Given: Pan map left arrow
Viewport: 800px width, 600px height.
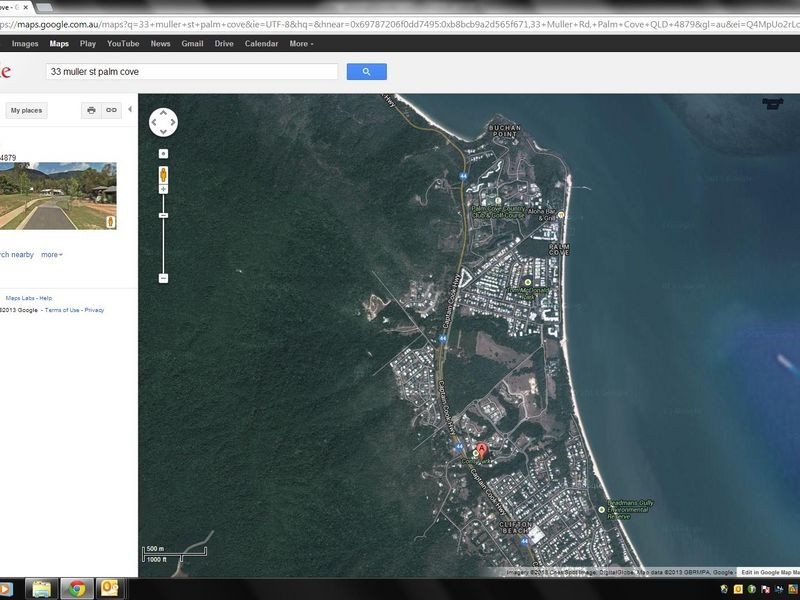Looking at the screenshot, I should tap(154, 122).
